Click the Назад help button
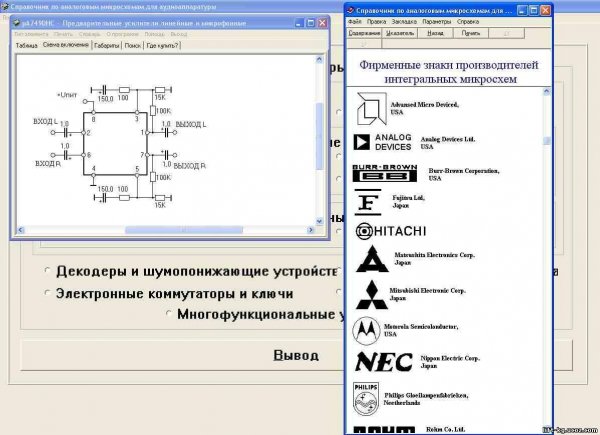The image size is (600, 435). click(x=435, y=33)
